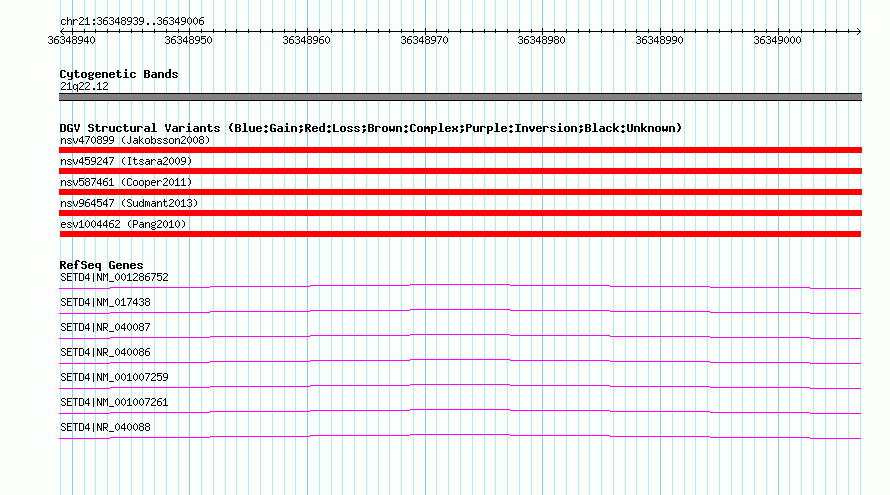
Task: Click ruler position 36349000
Action: (778, 40)
